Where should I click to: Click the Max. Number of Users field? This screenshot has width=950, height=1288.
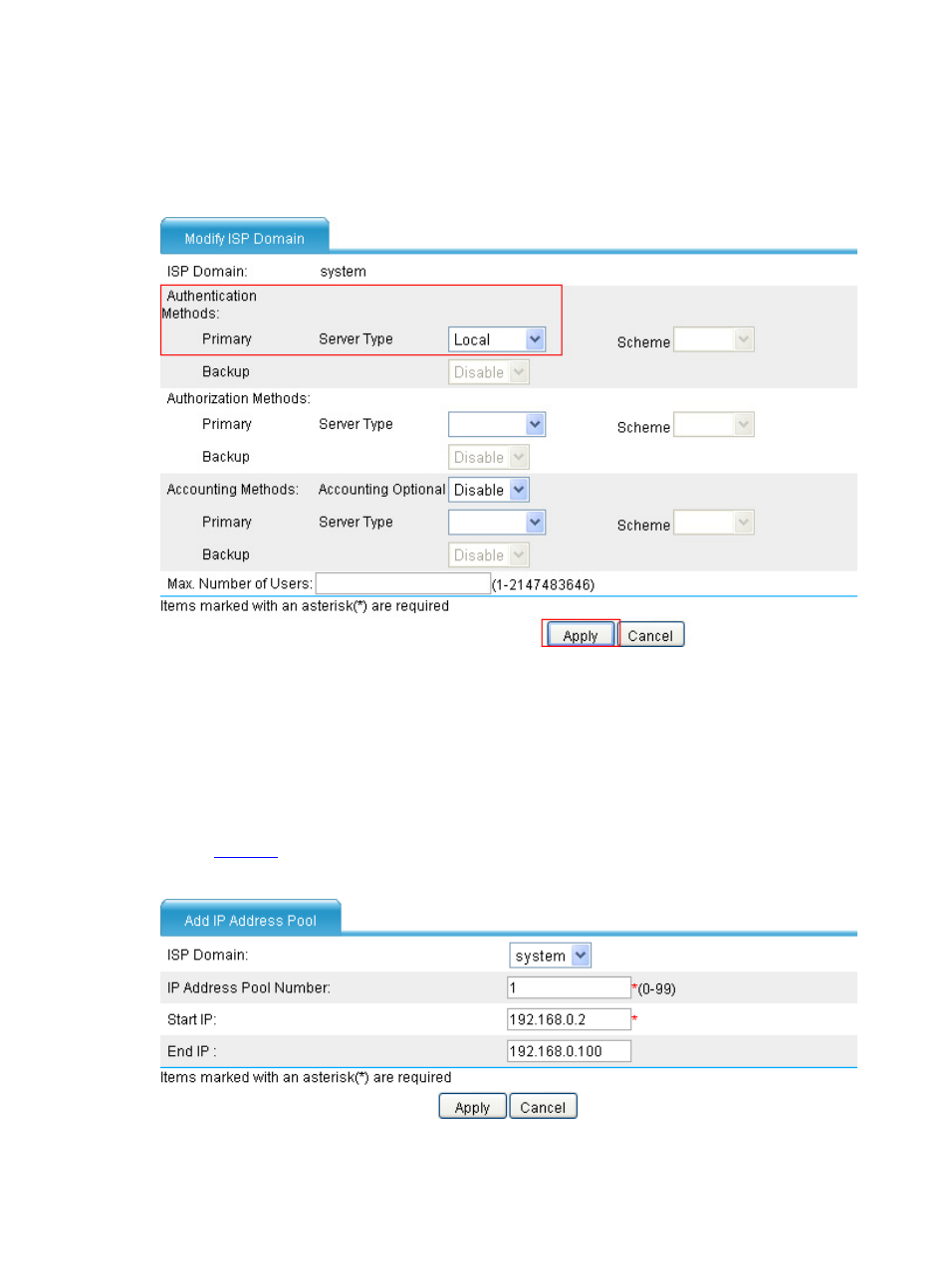[402, 584]
